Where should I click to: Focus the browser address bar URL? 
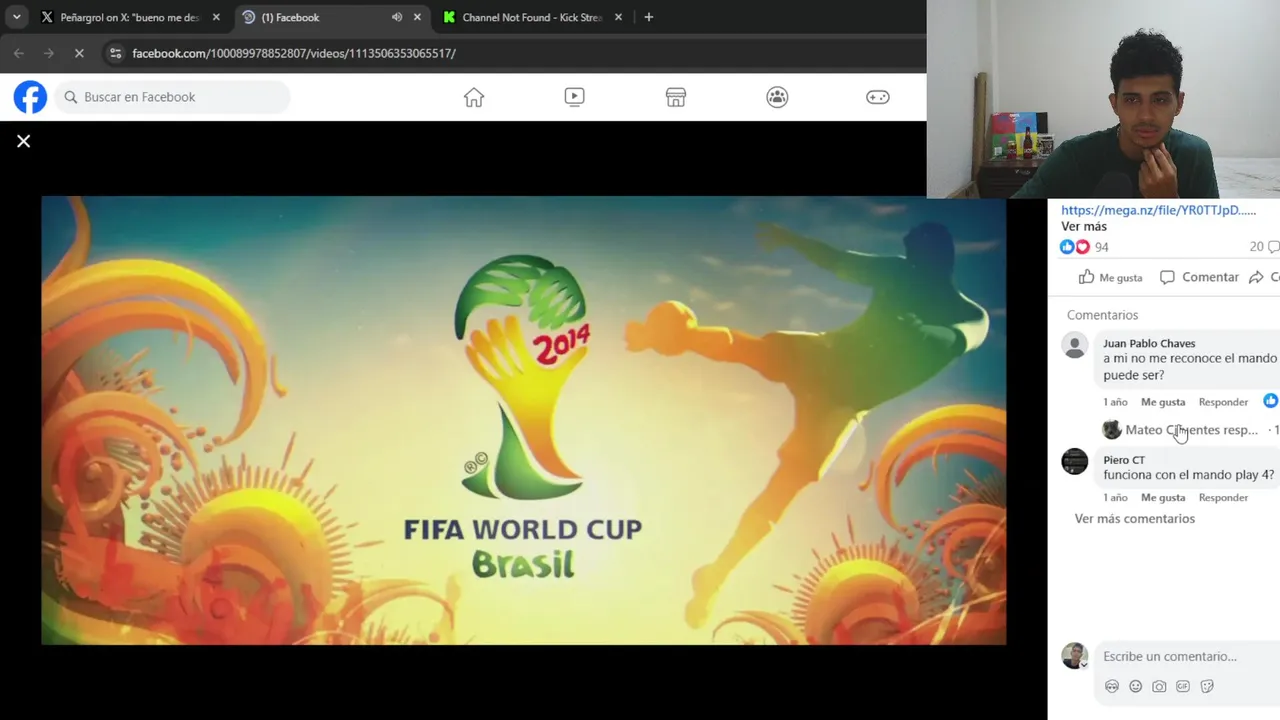click(294, 53)
